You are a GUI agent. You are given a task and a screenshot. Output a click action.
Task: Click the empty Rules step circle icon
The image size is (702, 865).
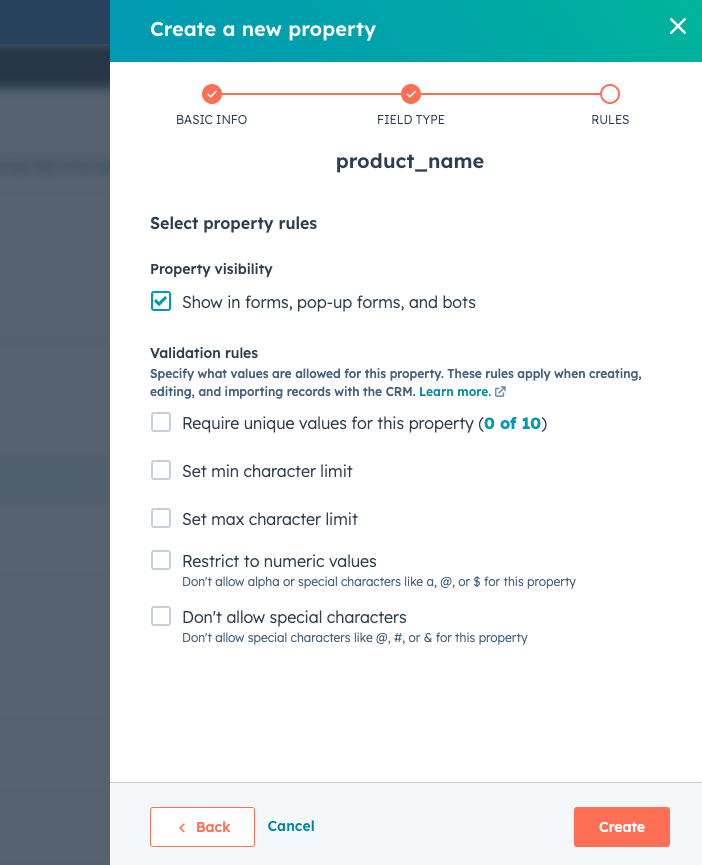click(610, 95)
